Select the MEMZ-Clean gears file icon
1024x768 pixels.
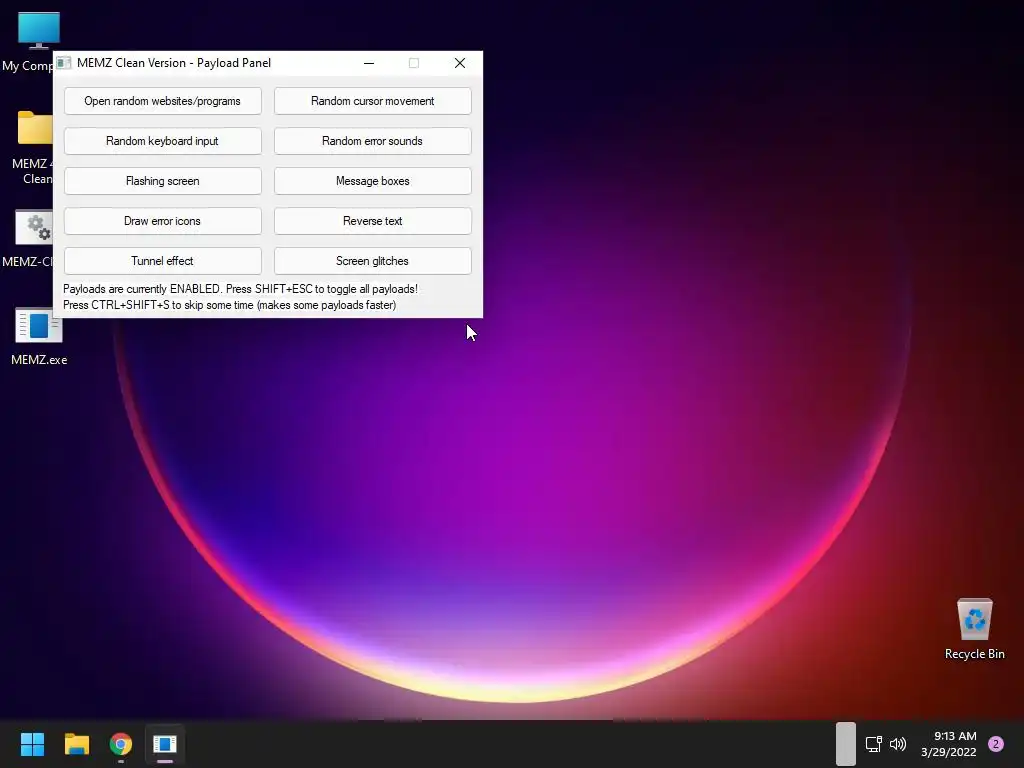pos(27,239)
